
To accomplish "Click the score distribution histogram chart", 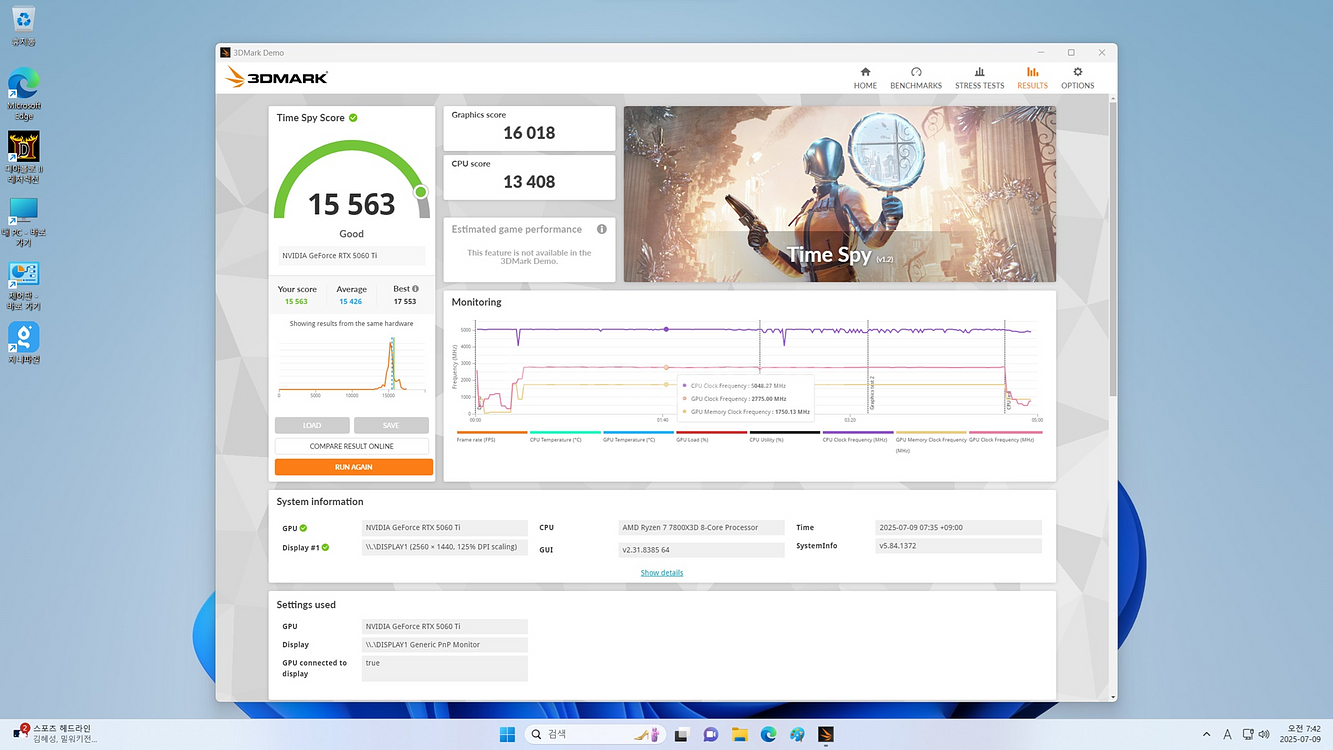I will click(352, 366).
